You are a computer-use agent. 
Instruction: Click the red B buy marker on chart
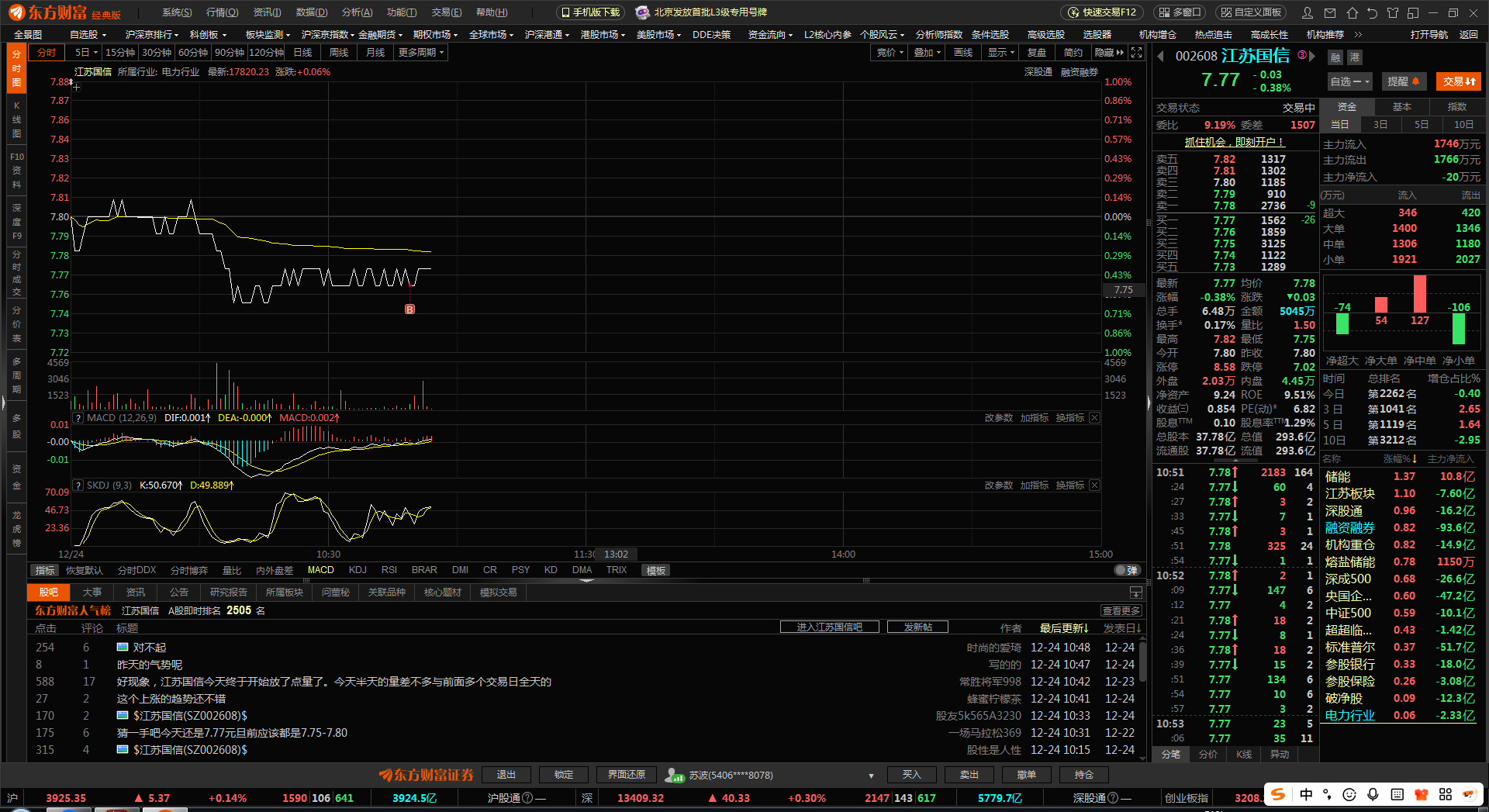click(x=409, y=309)
